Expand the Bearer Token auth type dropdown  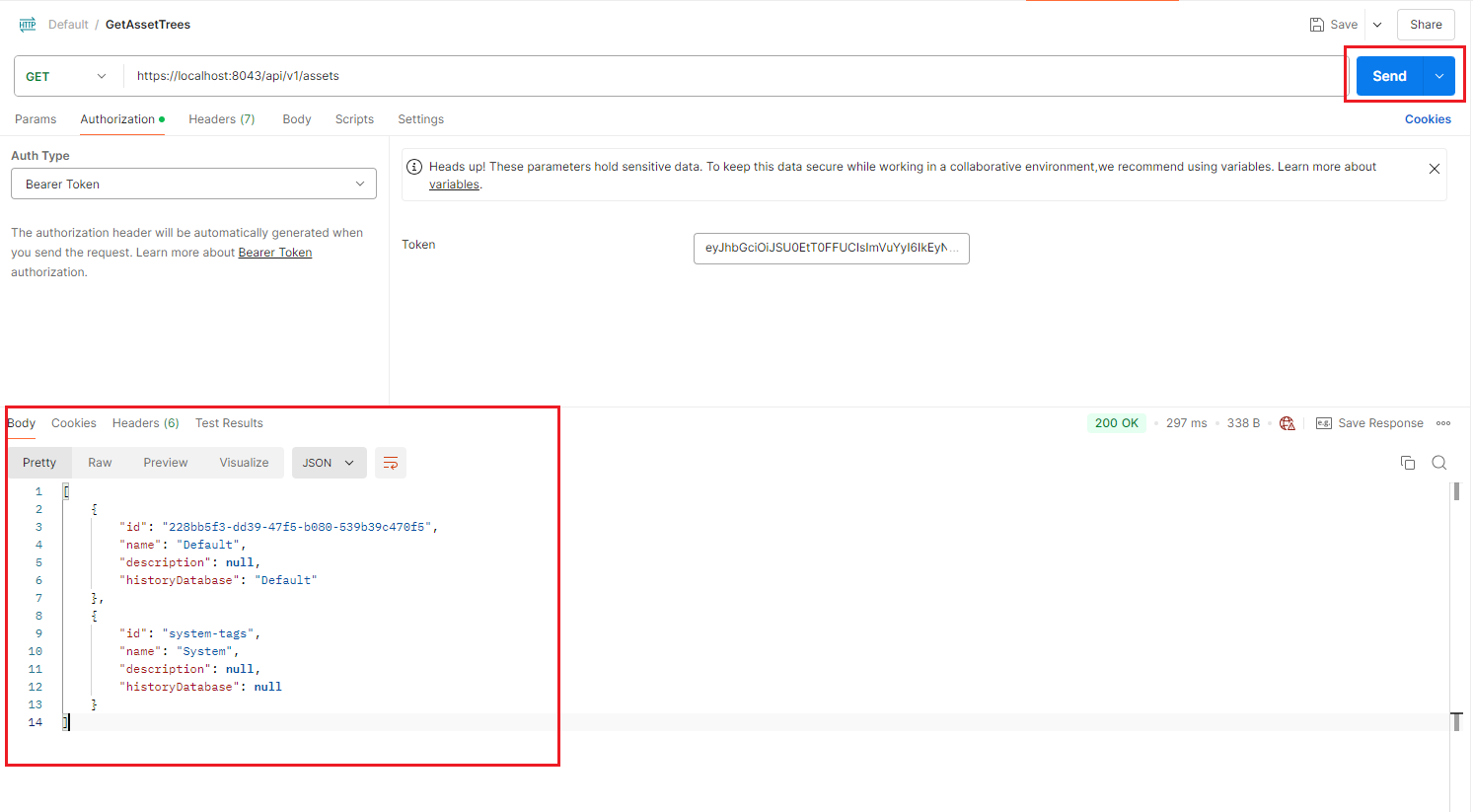coord(193,185)
